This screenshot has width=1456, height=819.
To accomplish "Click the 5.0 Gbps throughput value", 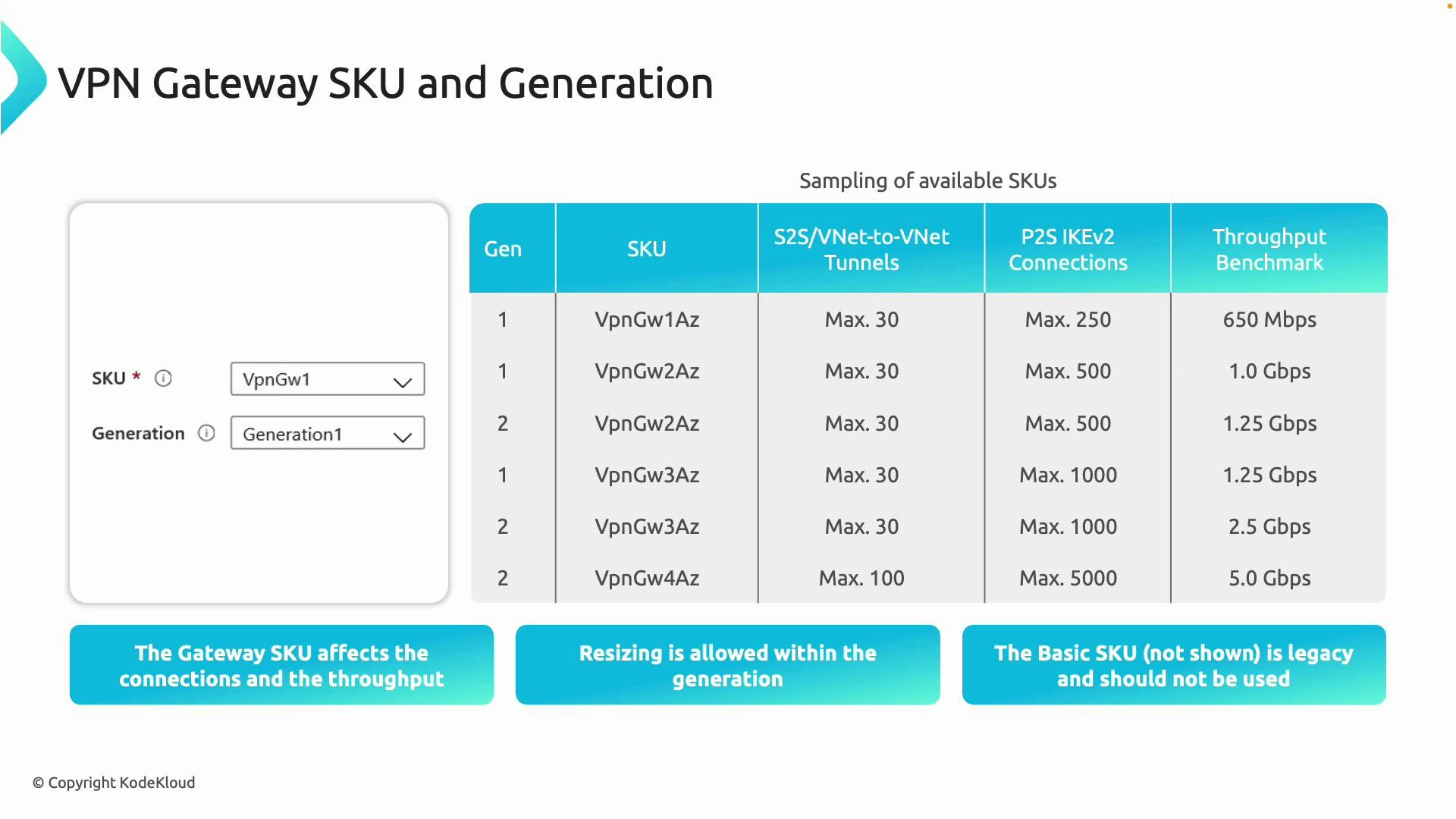I will point(1269,578).
